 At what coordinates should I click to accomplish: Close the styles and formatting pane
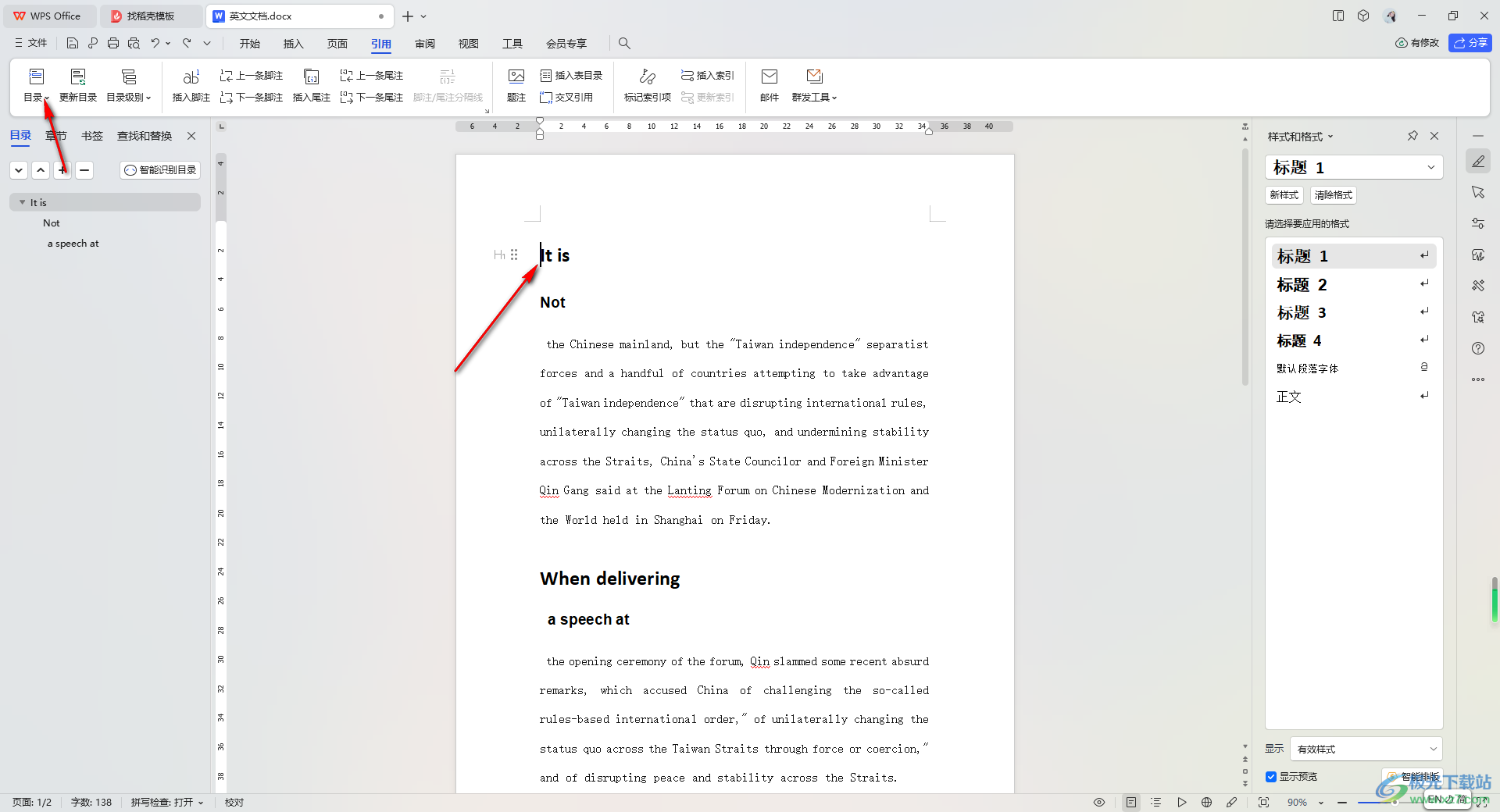[1434, 136]
